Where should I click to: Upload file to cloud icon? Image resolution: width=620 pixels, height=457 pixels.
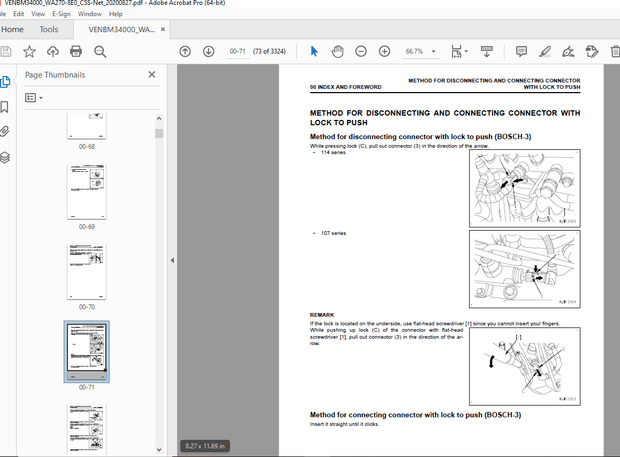(x=53, y=51)
